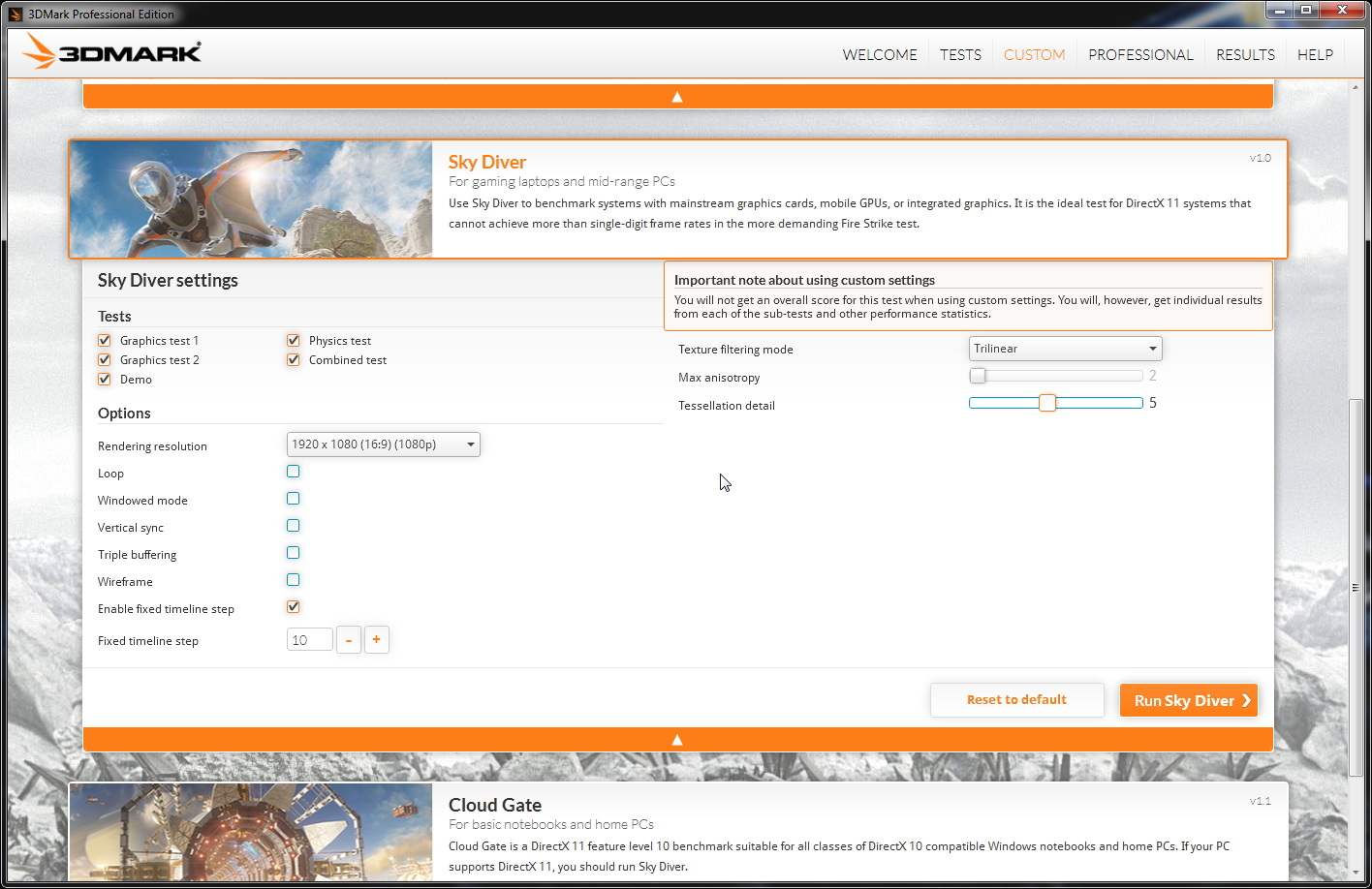
Task: Open the WELCOME tab
Action: coord(880,54)
